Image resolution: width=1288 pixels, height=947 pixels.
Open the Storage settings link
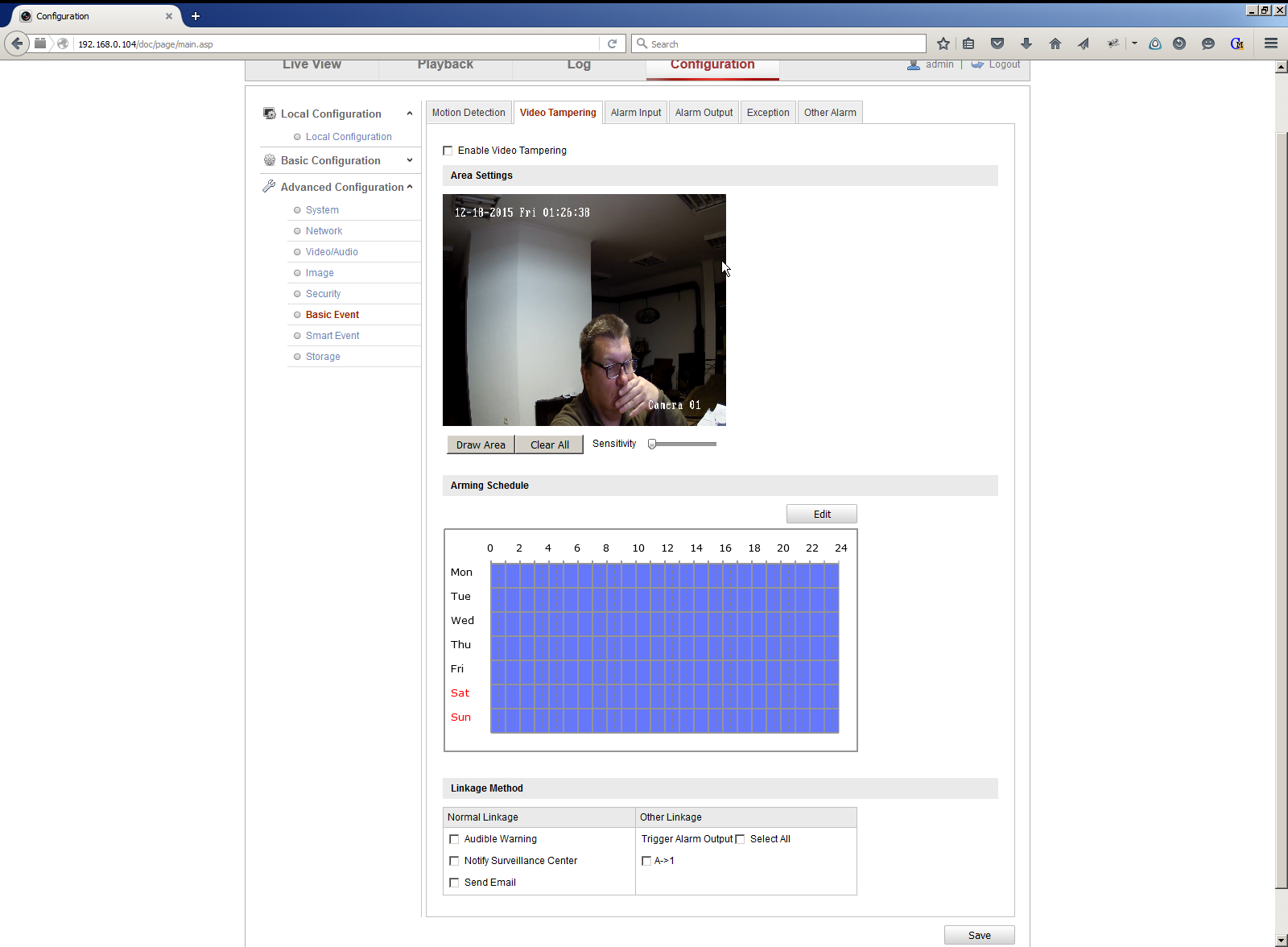323,357
